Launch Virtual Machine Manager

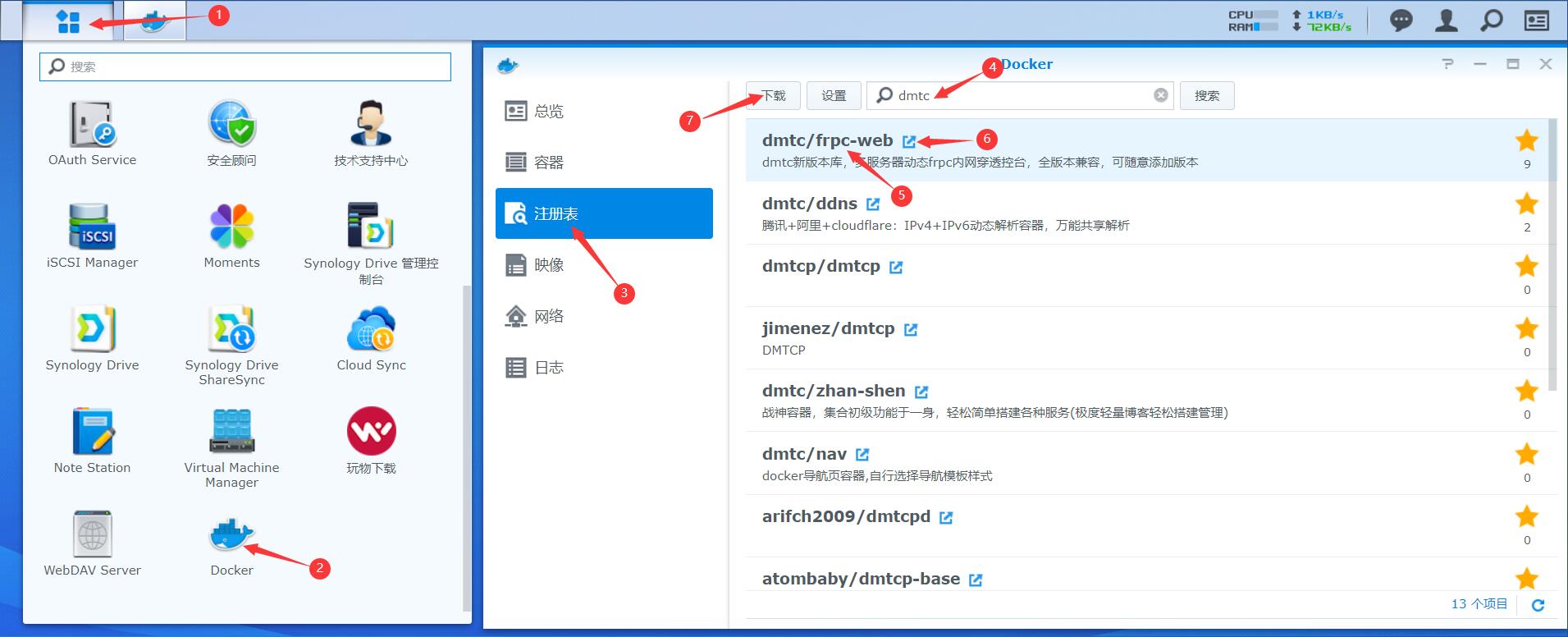(231, 448)
